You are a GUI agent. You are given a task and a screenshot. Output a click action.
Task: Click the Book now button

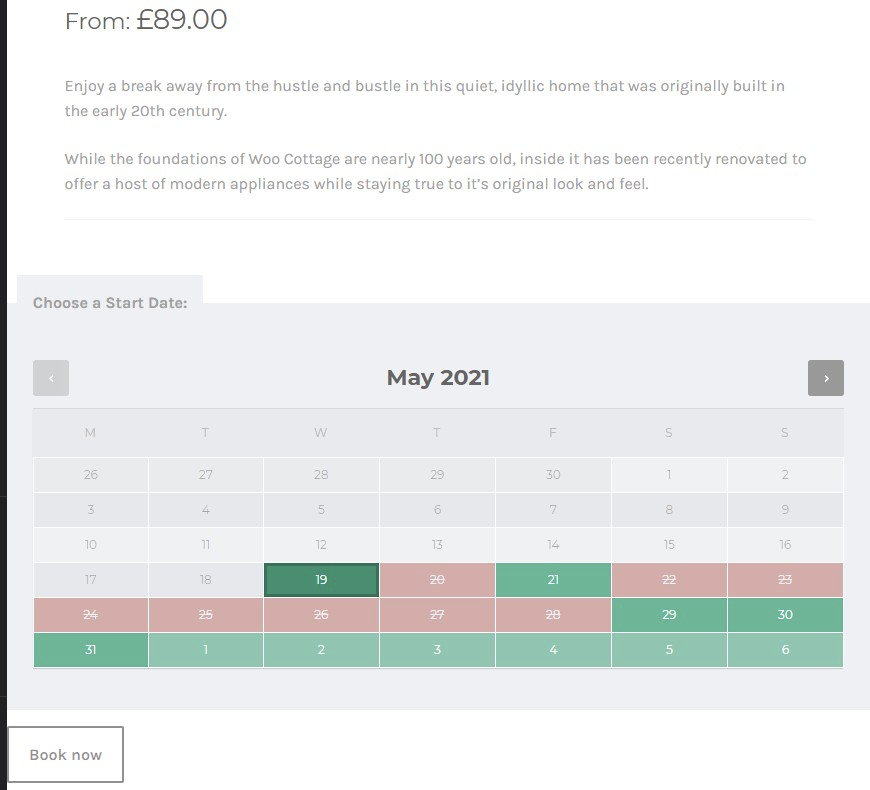(x=66, y=754)
